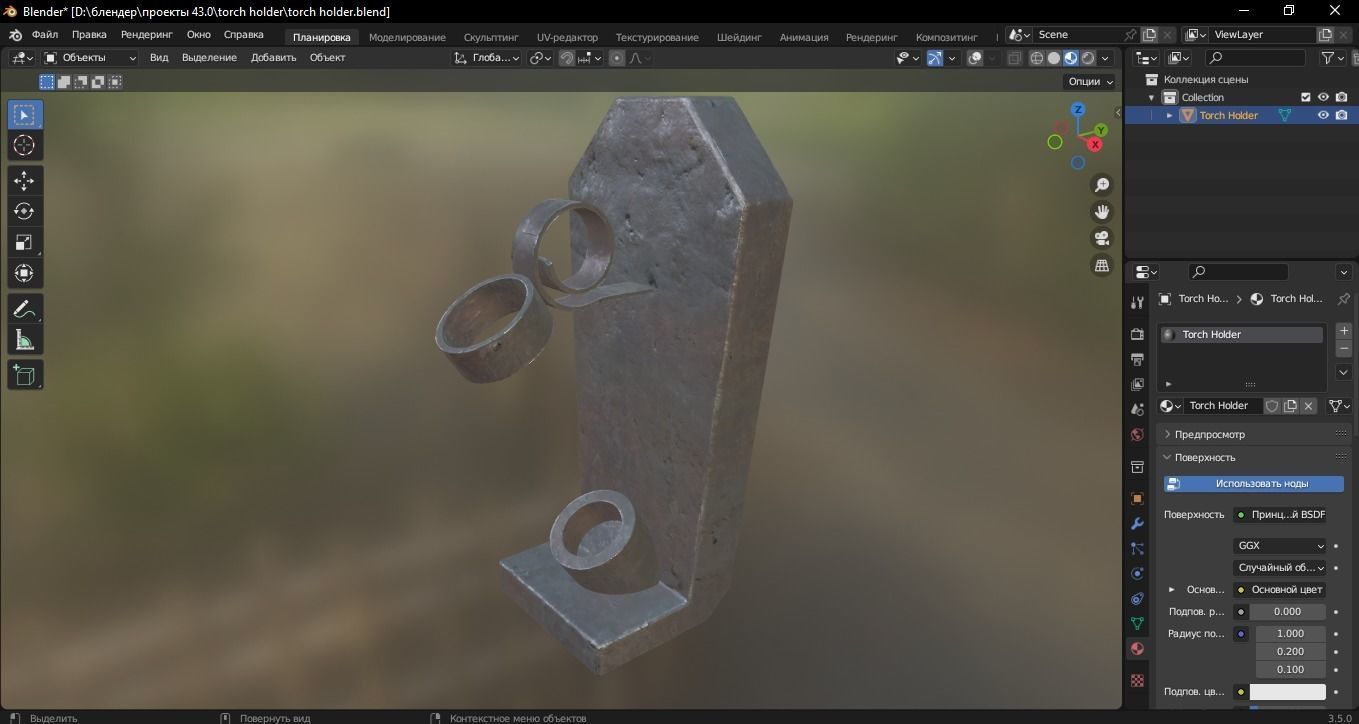The image size is (1359, 724).
Task: Select the Move tool
Action: pos(25,180)
